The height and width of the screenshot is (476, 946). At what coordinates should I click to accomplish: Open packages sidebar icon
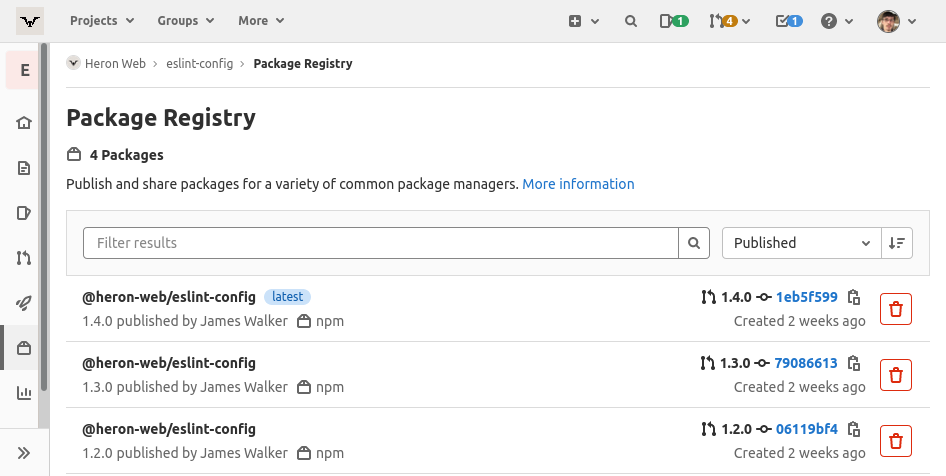pyautogui.click(x=24, y=348)
